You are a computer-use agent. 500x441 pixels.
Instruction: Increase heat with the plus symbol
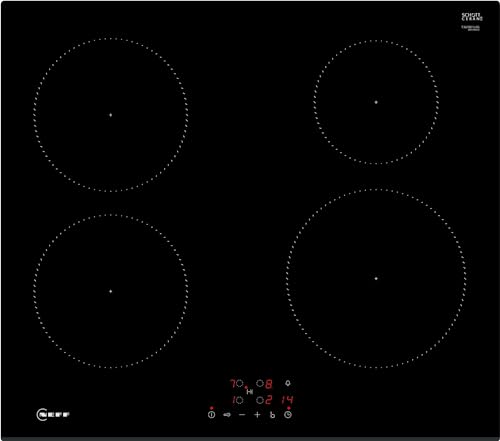pyautogui.click(x=257, y=415)
